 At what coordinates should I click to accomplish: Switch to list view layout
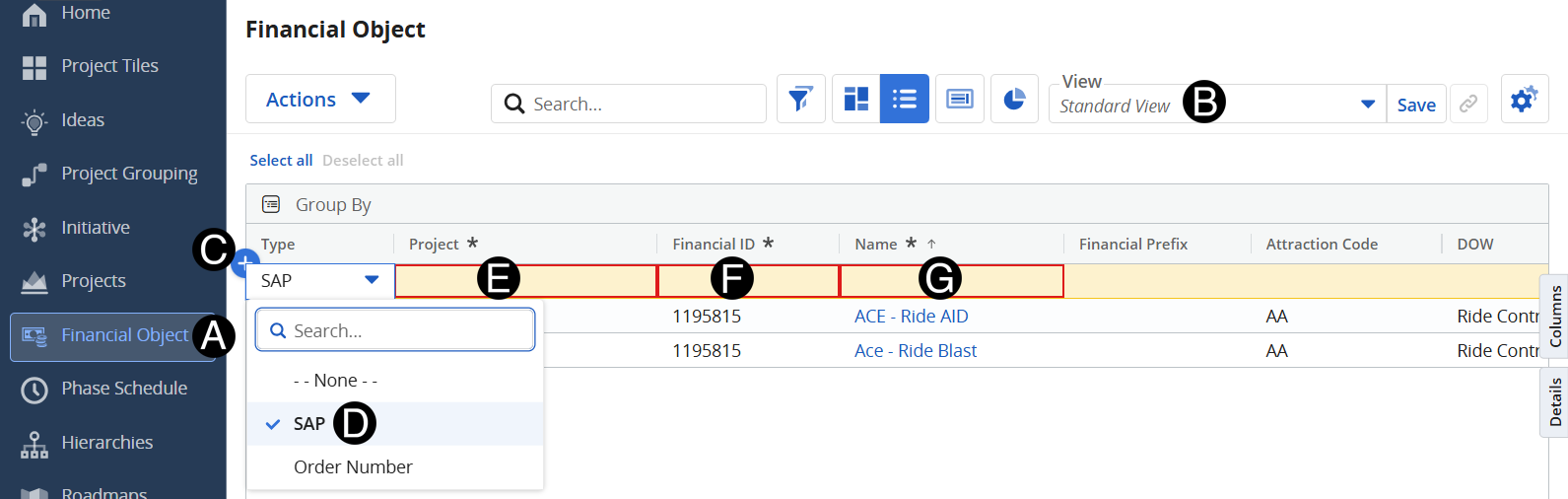click(x=904, y=100)
